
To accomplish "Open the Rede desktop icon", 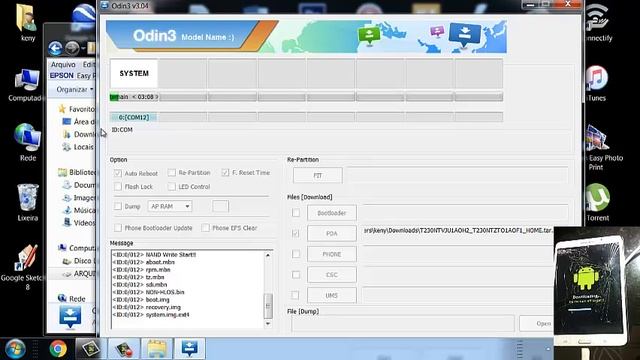I will pyautogui.click(x=27, y=142).
